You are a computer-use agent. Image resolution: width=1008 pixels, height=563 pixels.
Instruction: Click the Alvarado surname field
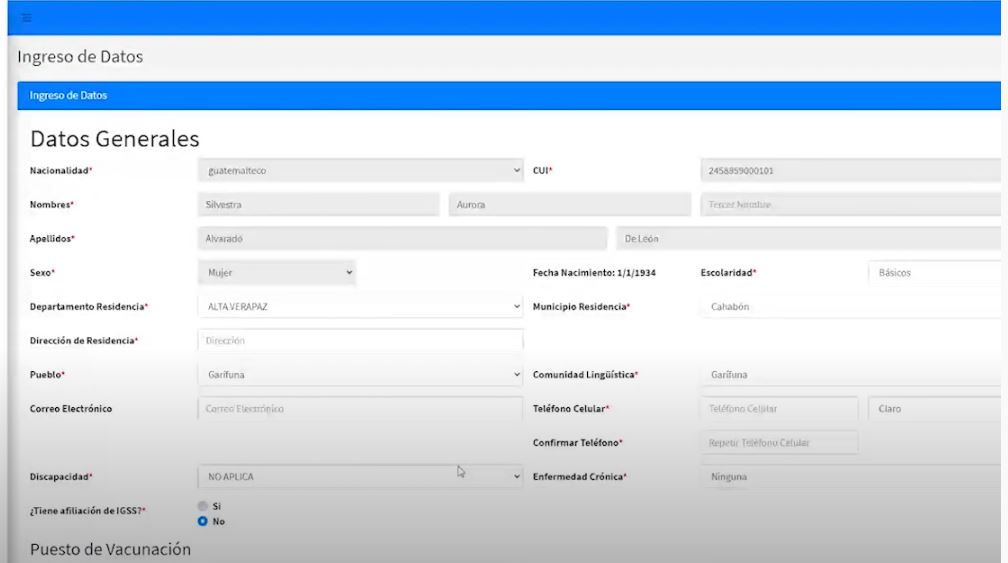coord(402,239)
